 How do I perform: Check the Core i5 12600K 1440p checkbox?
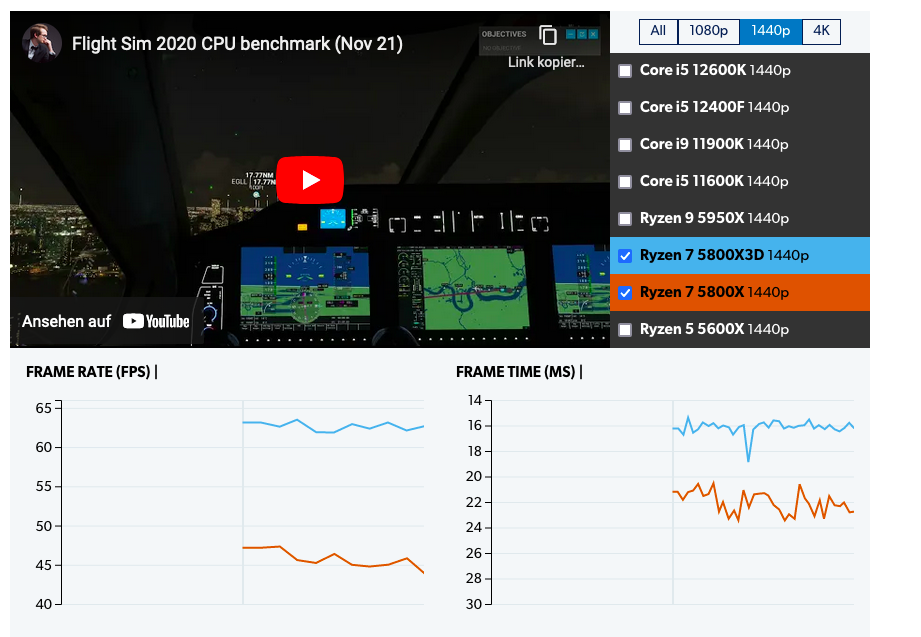[625, 71]
